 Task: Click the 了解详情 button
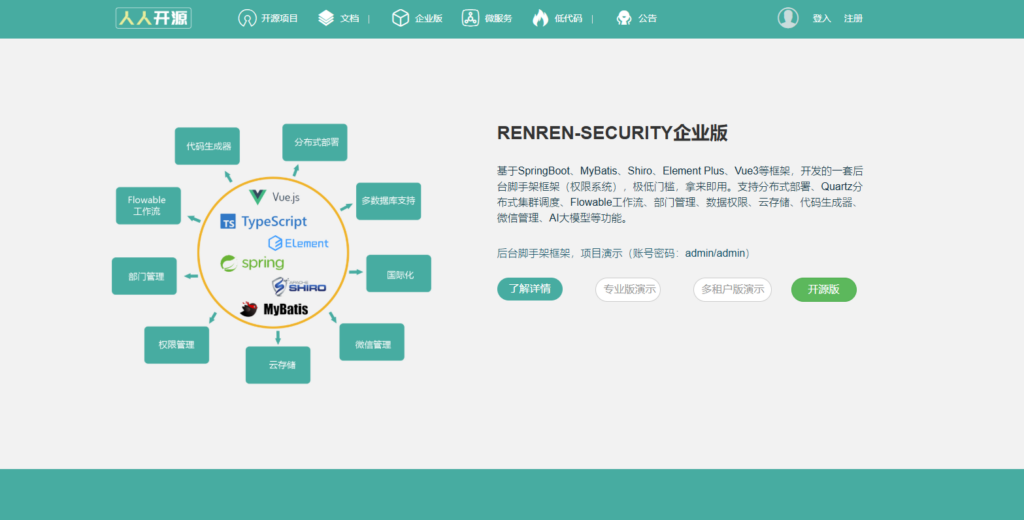click(529, 289)
